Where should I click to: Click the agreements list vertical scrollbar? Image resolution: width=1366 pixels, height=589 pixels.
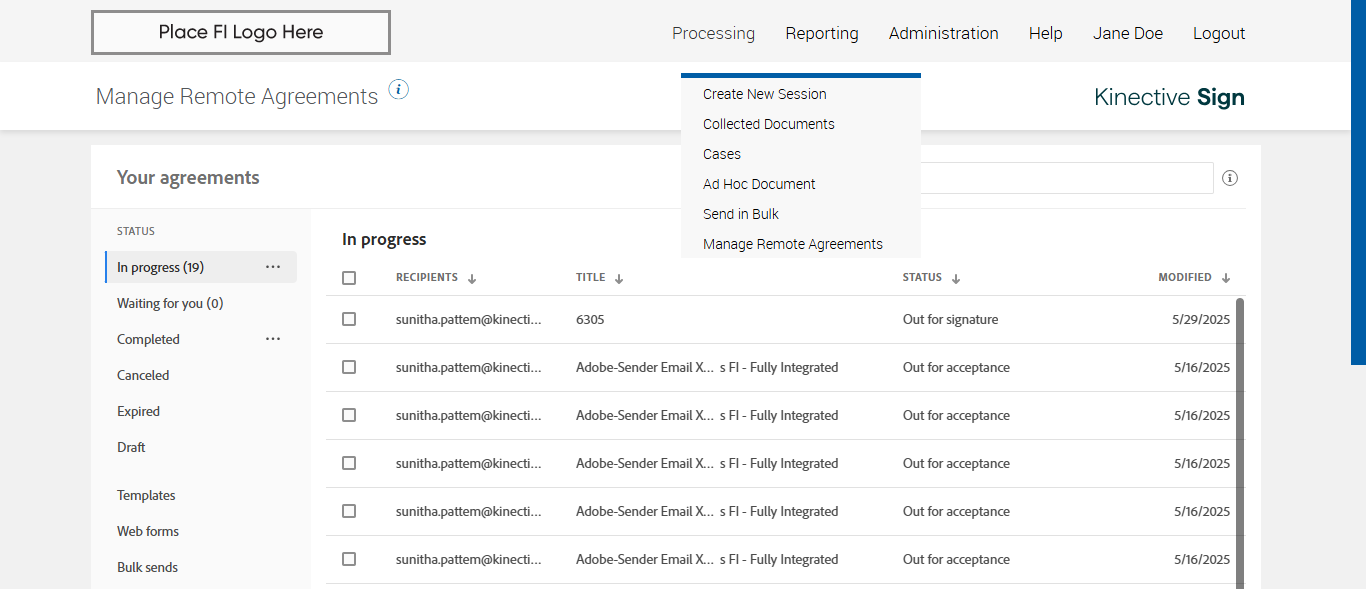(1240, 440)
